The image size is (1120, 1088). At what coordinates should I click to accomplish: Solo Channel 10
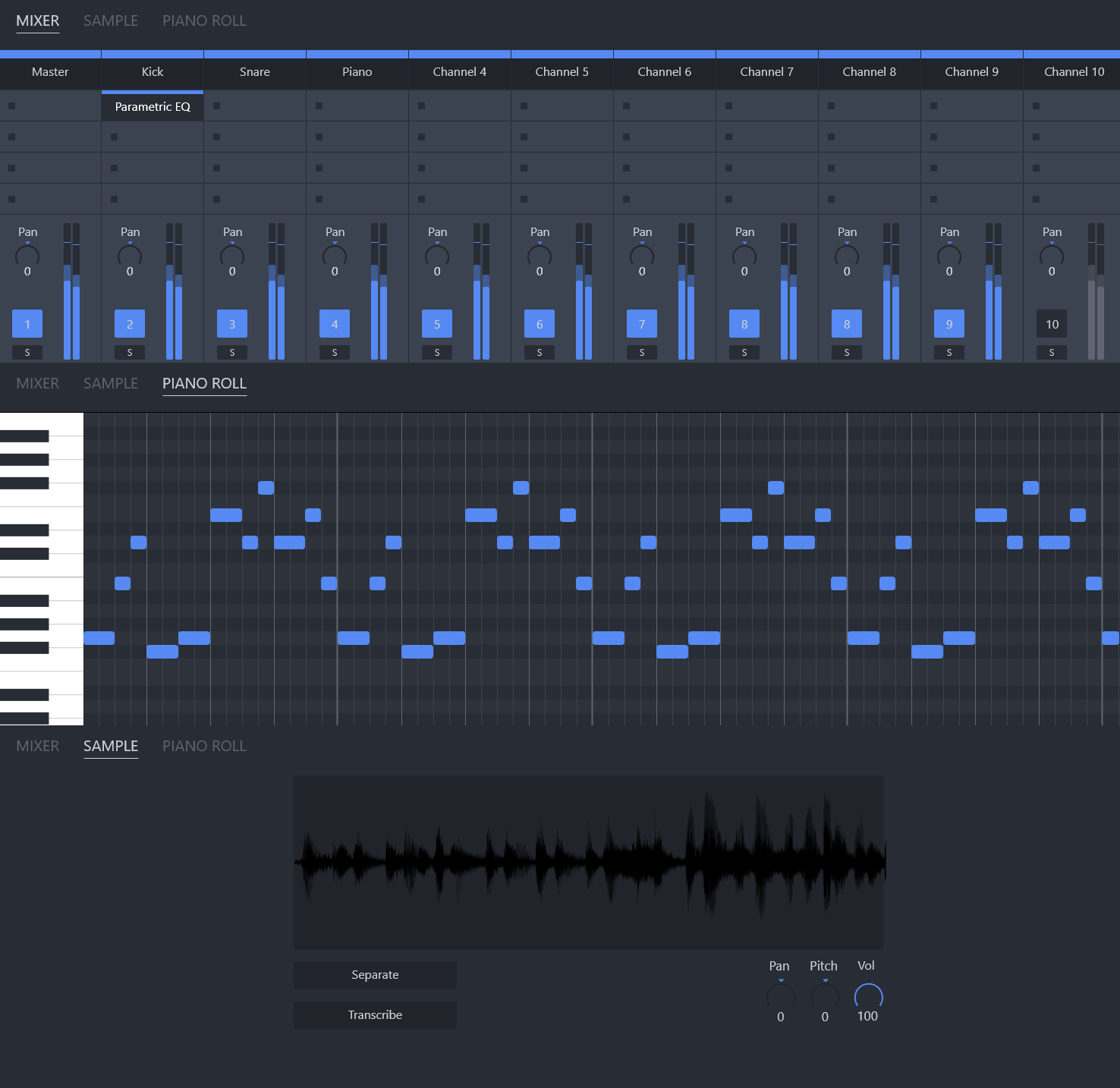point(1052,352)
